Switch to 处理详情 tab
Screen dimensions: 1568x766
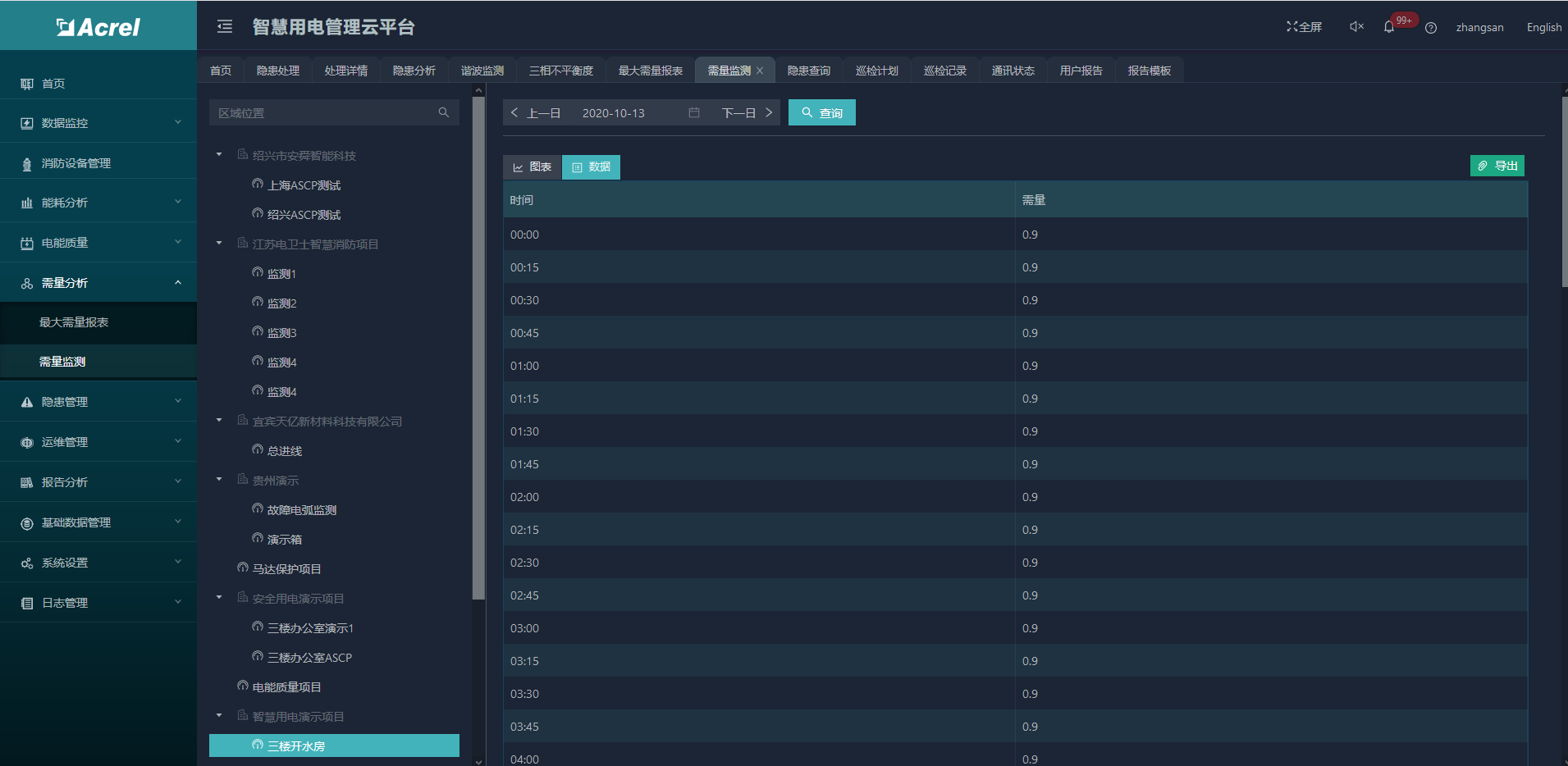pyautogui.click(x=346, y=71)
